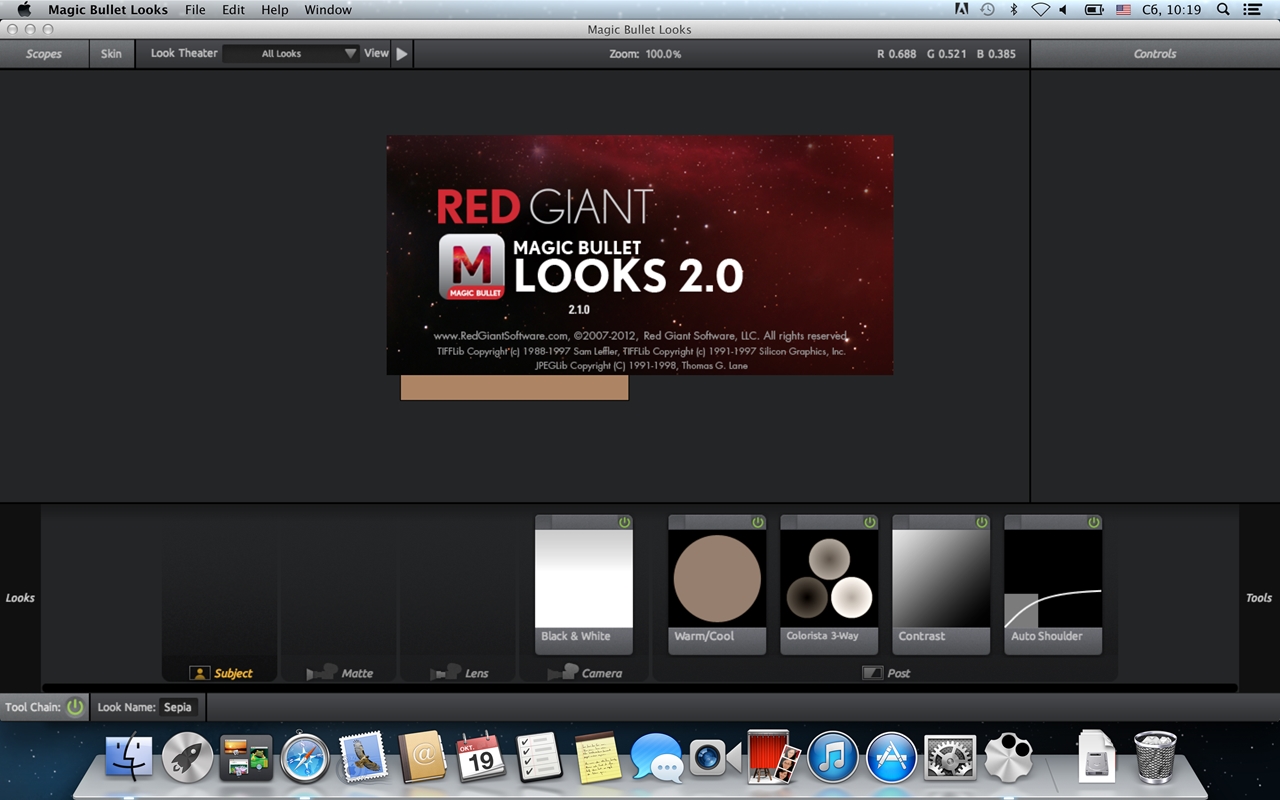Select the Colorista 3-Way tool card
Viewport: 1280px width, 800px height.
point(829,585)
